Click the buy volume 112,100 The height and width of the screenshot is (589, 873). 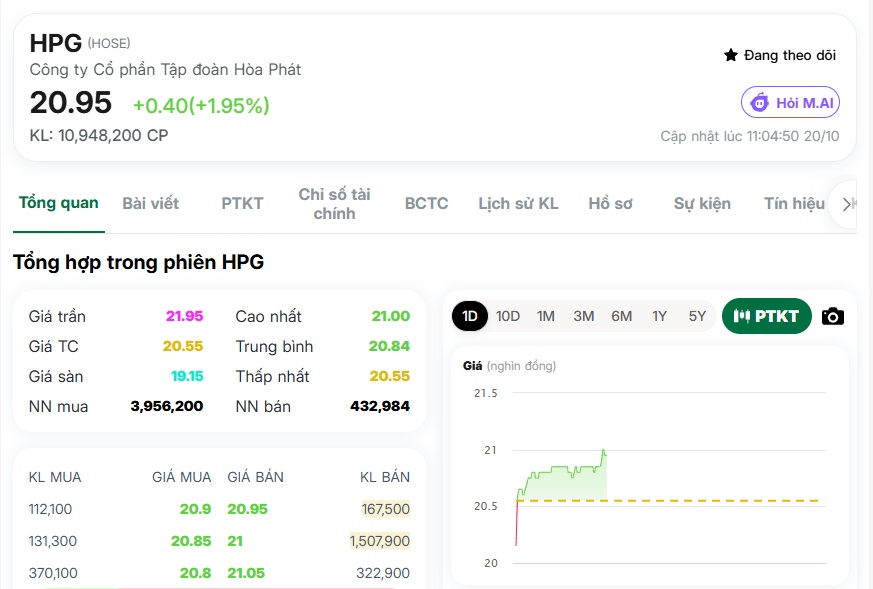coord(50,509)
